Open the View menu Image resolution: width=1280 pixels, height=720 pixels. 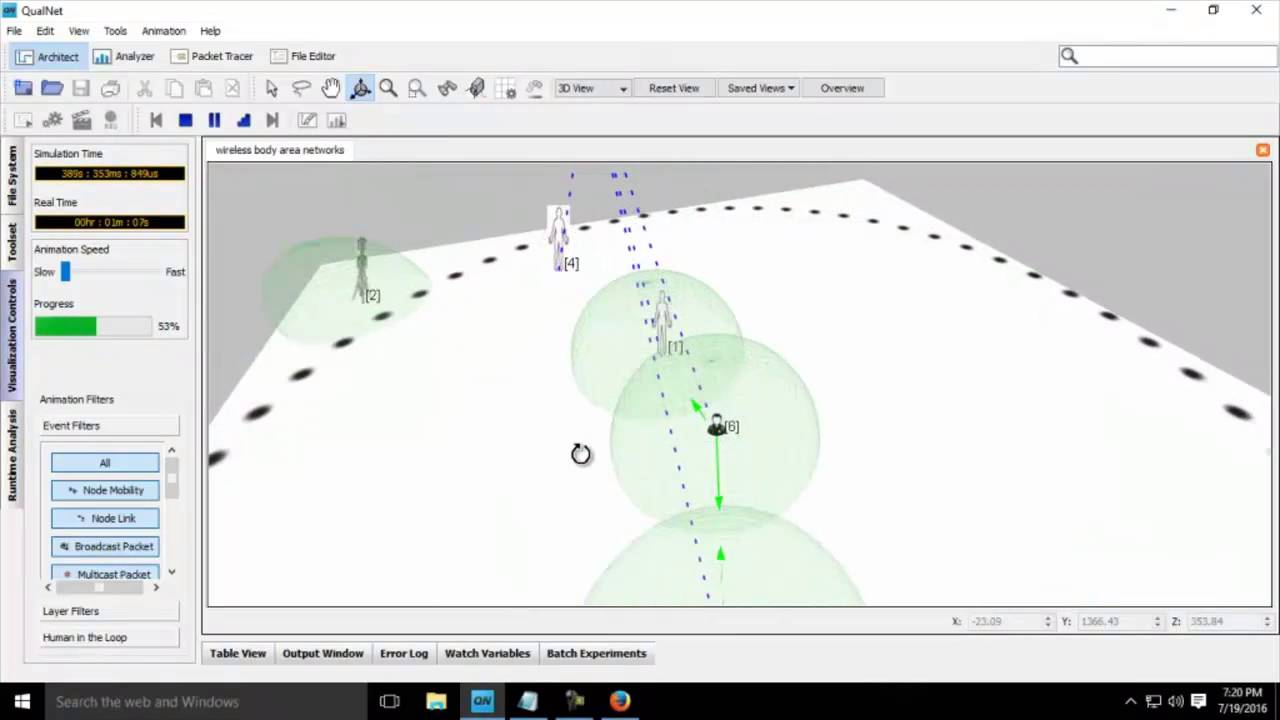click(79, 31)
